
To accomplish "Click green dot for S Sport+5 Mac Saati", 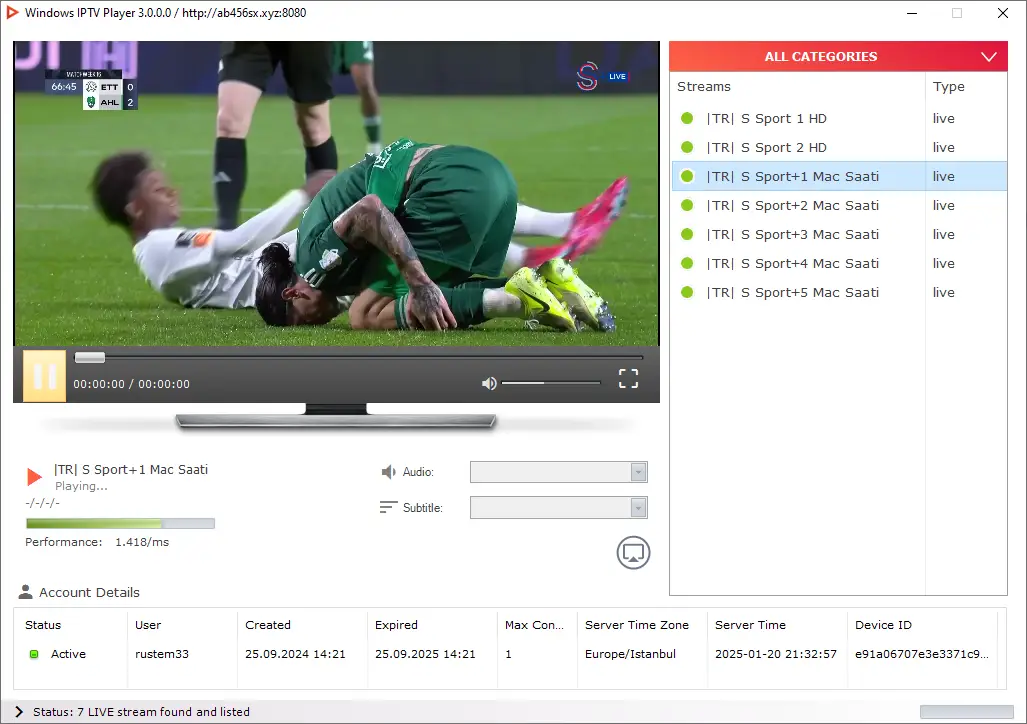I will (687, 292).
